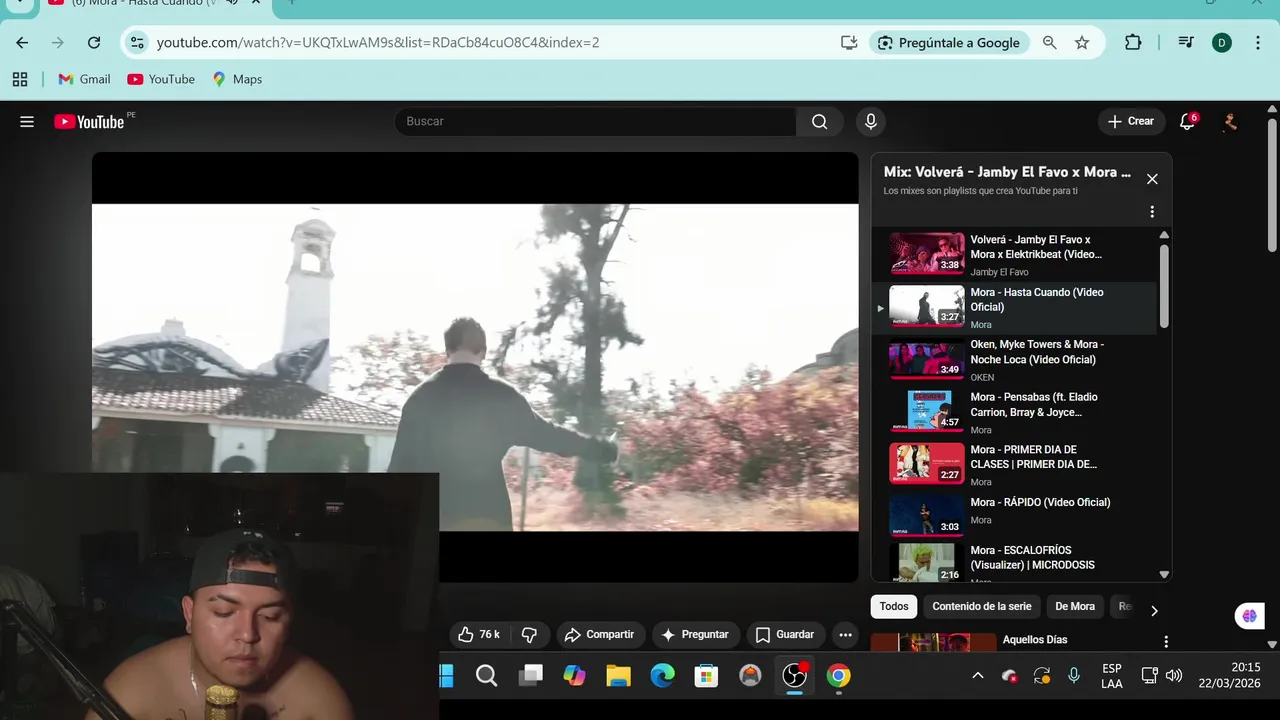Open Chrome media control icon
This screenshot has width=1280, height=720.
pyautogui.click(x=1186, y=42)
